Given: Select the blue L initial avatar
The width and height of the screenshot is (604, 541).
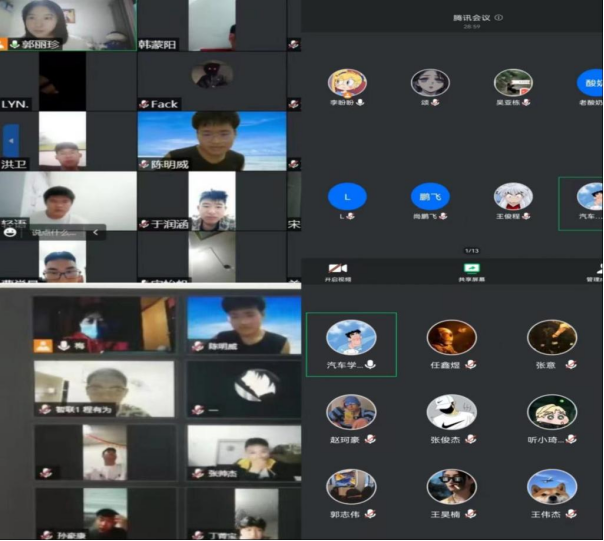Looking at the screenshot, I should [347, 197].
